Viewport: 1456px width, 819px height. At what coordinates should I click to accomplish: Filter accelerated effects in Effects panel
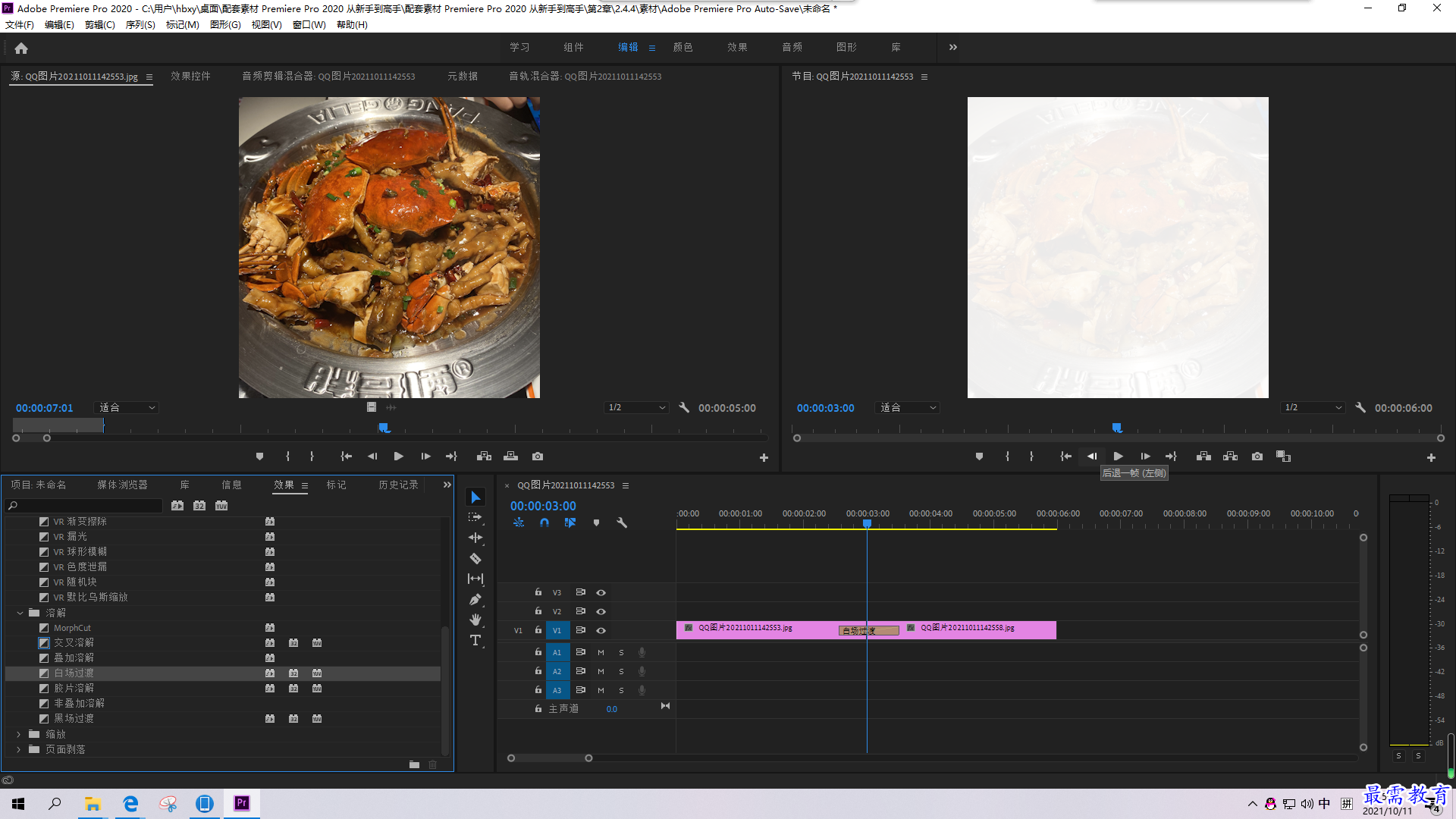point(177,506)
